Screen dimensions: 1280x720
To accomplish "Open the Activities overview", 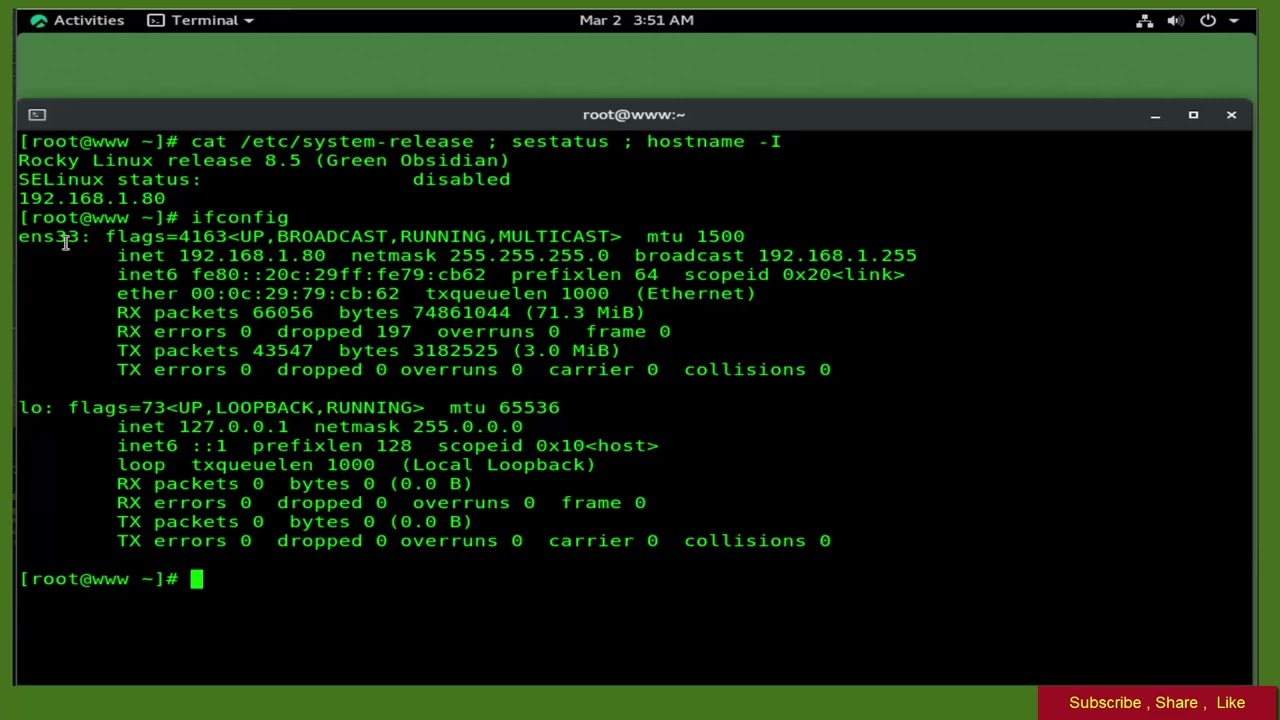I will click(77, 20).
